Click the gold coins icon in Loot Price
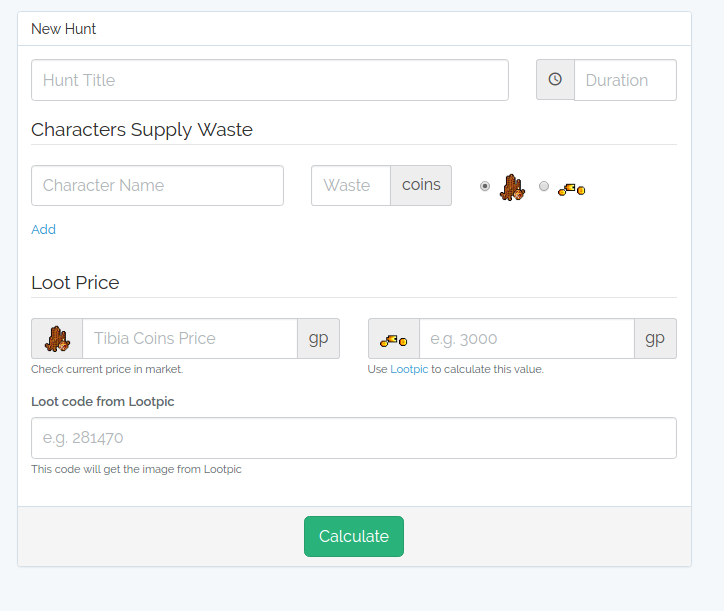The width and height of the screenshot is (724, 611). point(393,340)
